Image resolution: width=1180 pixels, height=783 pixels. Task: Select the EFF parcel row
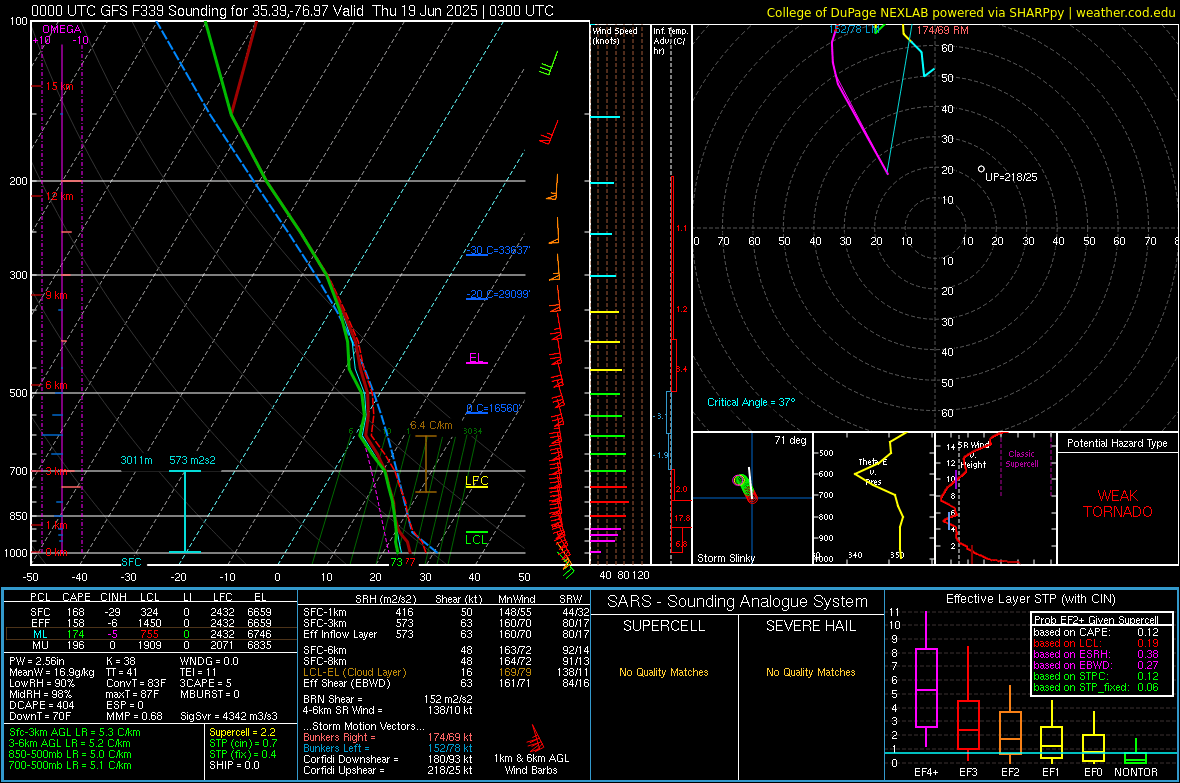click(150, 623)
